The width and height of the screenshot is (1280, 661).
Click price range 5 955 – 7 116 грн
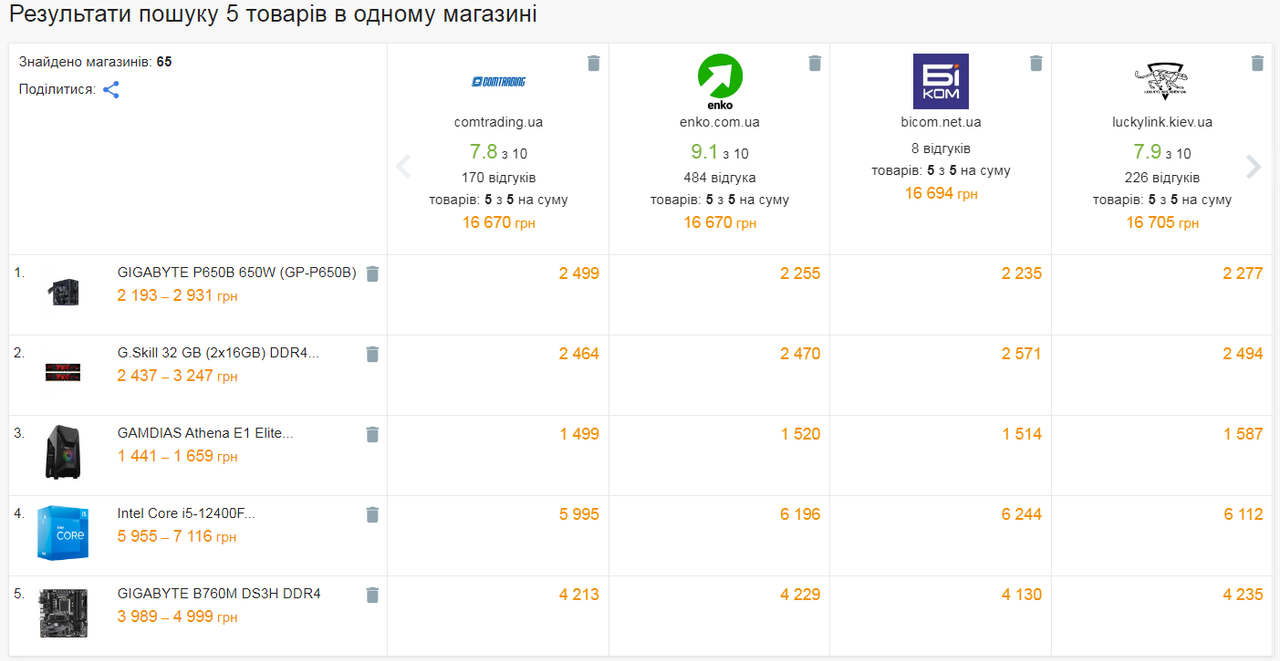(x=177, y=537)
